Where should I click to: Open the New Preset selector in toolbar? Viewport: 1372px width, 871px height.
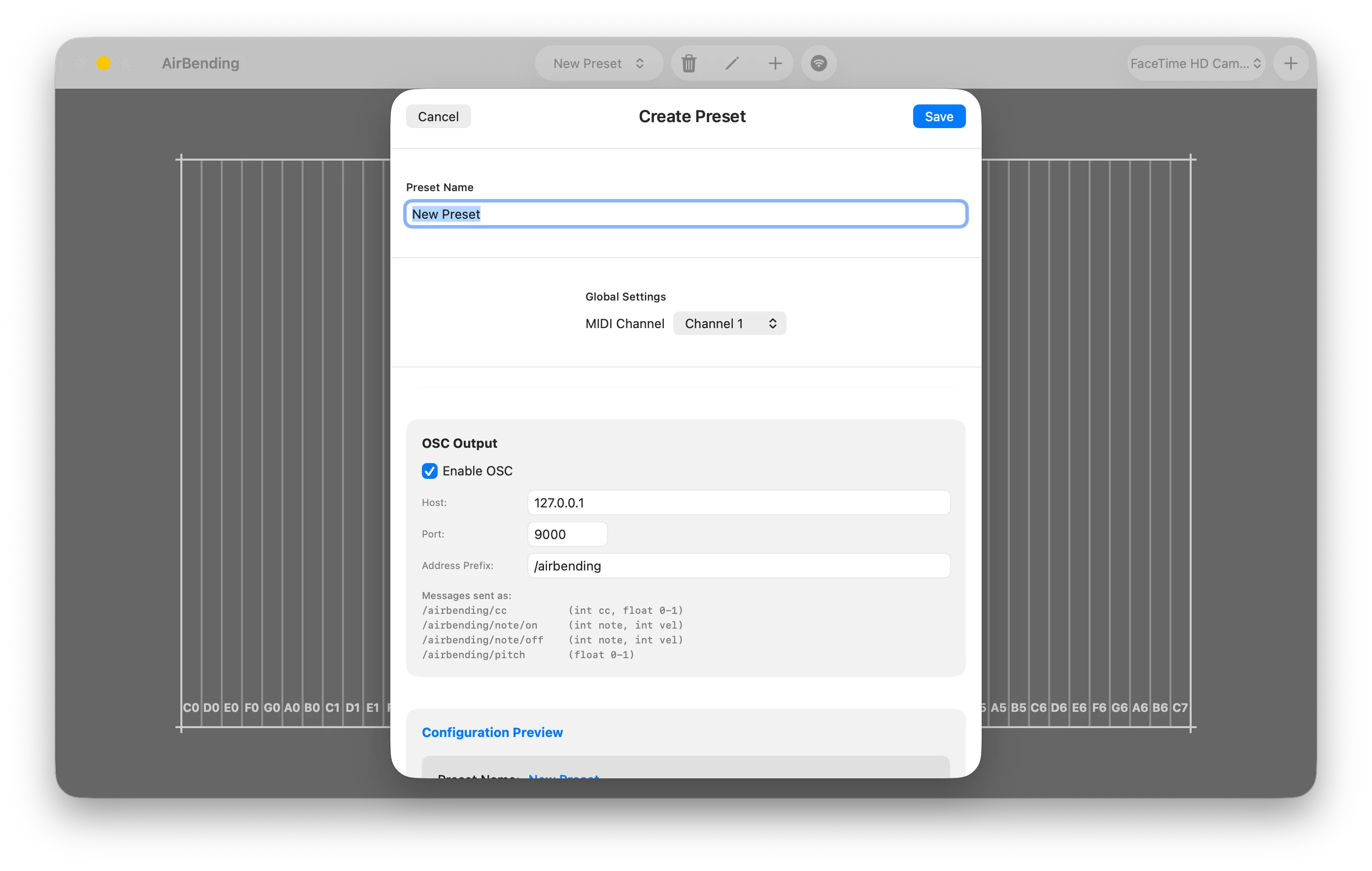click(598, 63)
